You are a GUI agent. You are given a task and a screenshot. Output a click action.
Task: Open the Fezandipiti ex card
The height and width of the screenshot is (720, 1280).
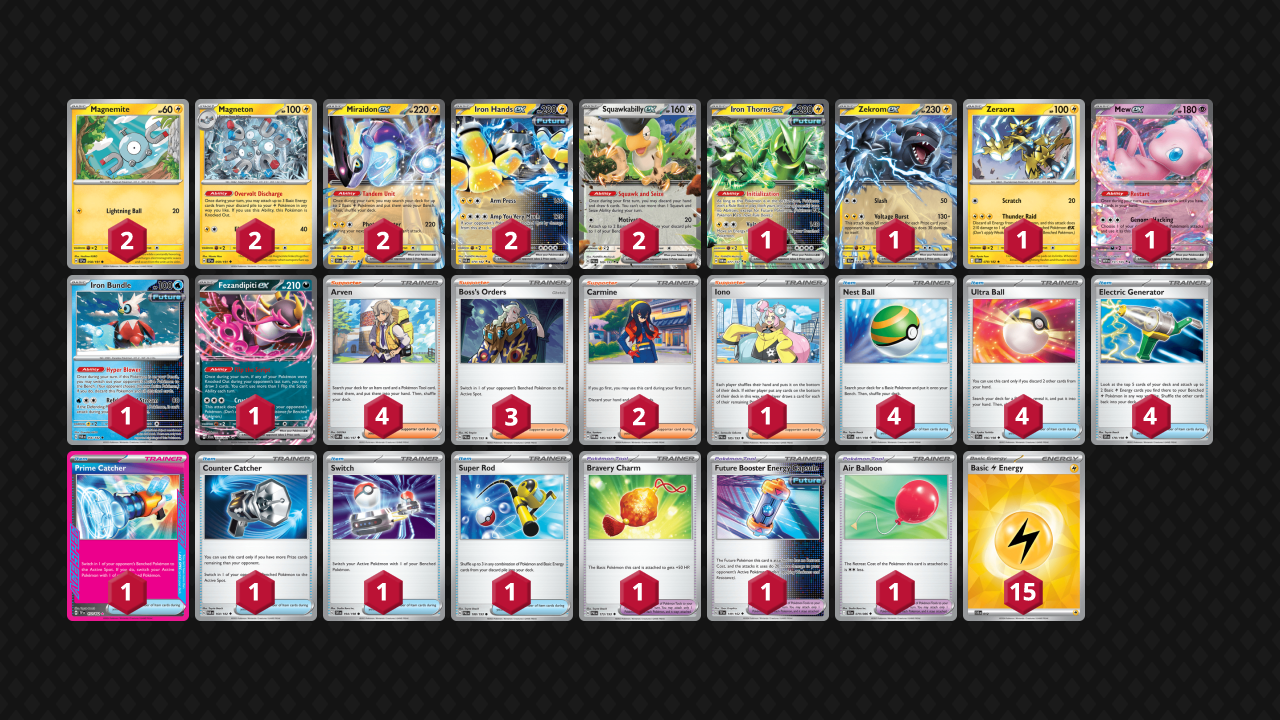click(256, 360)
